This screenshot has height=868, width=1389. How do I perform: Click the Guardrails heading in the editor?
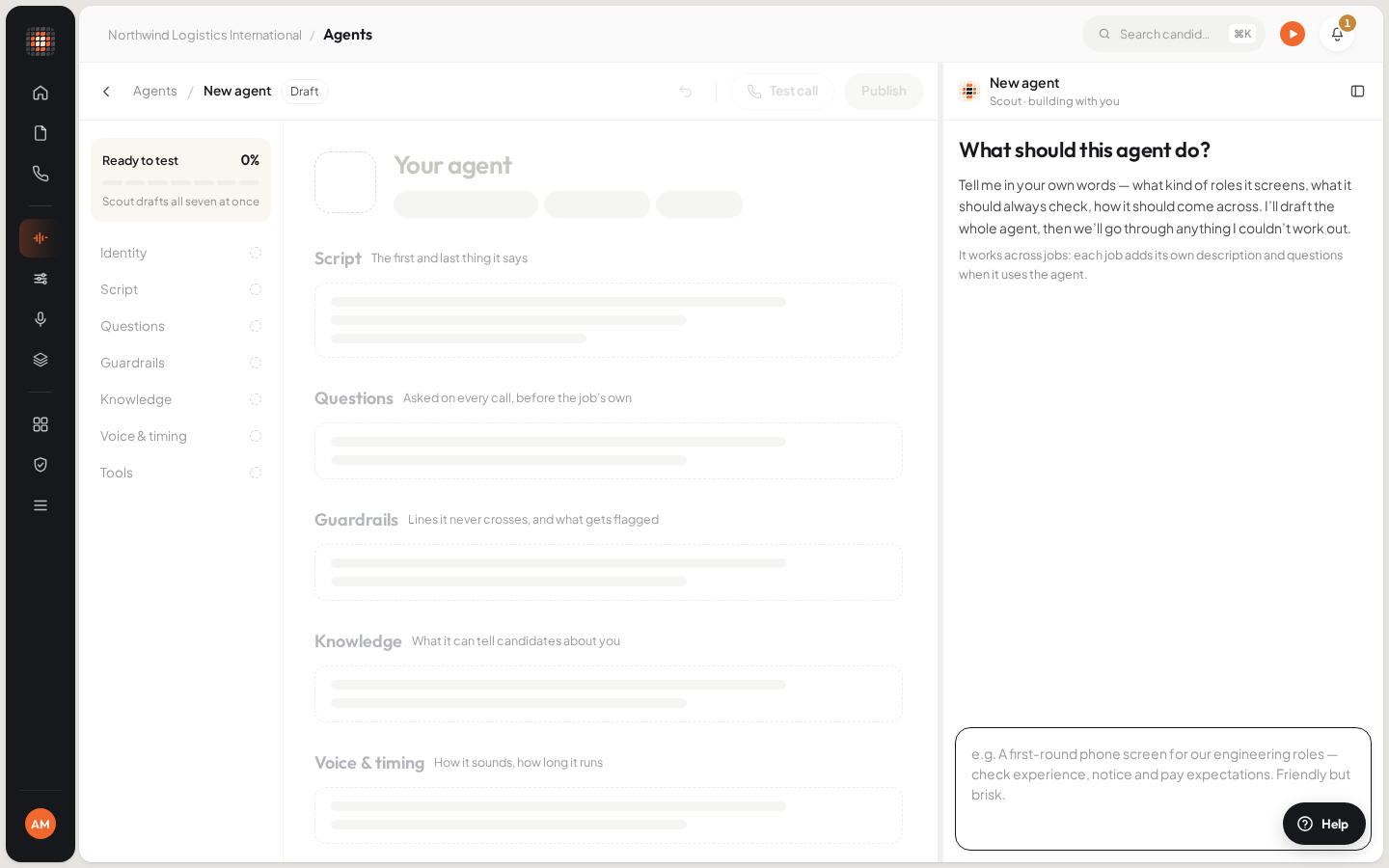coord(356,520)
